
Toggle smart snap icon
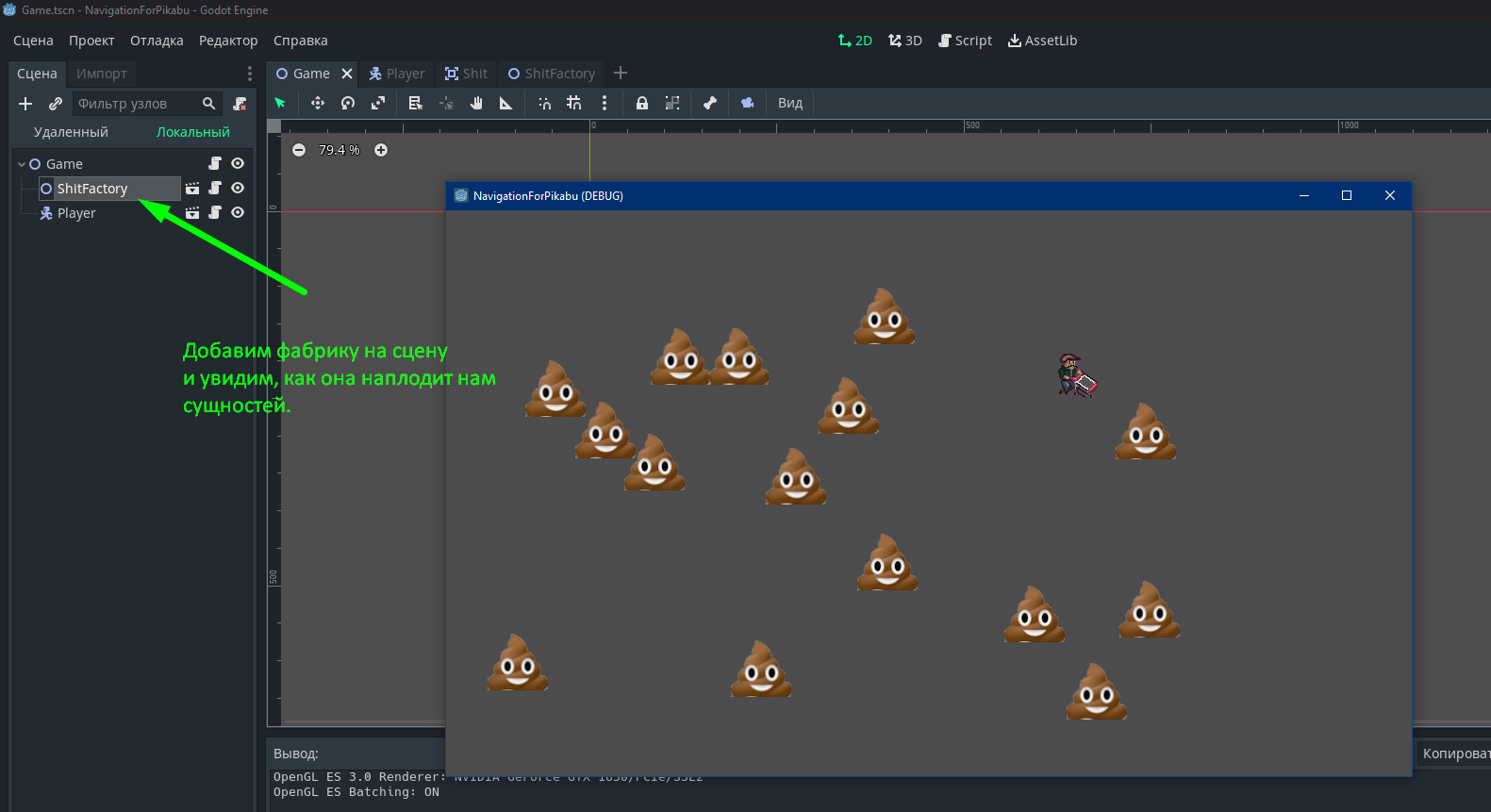(544, 103)
